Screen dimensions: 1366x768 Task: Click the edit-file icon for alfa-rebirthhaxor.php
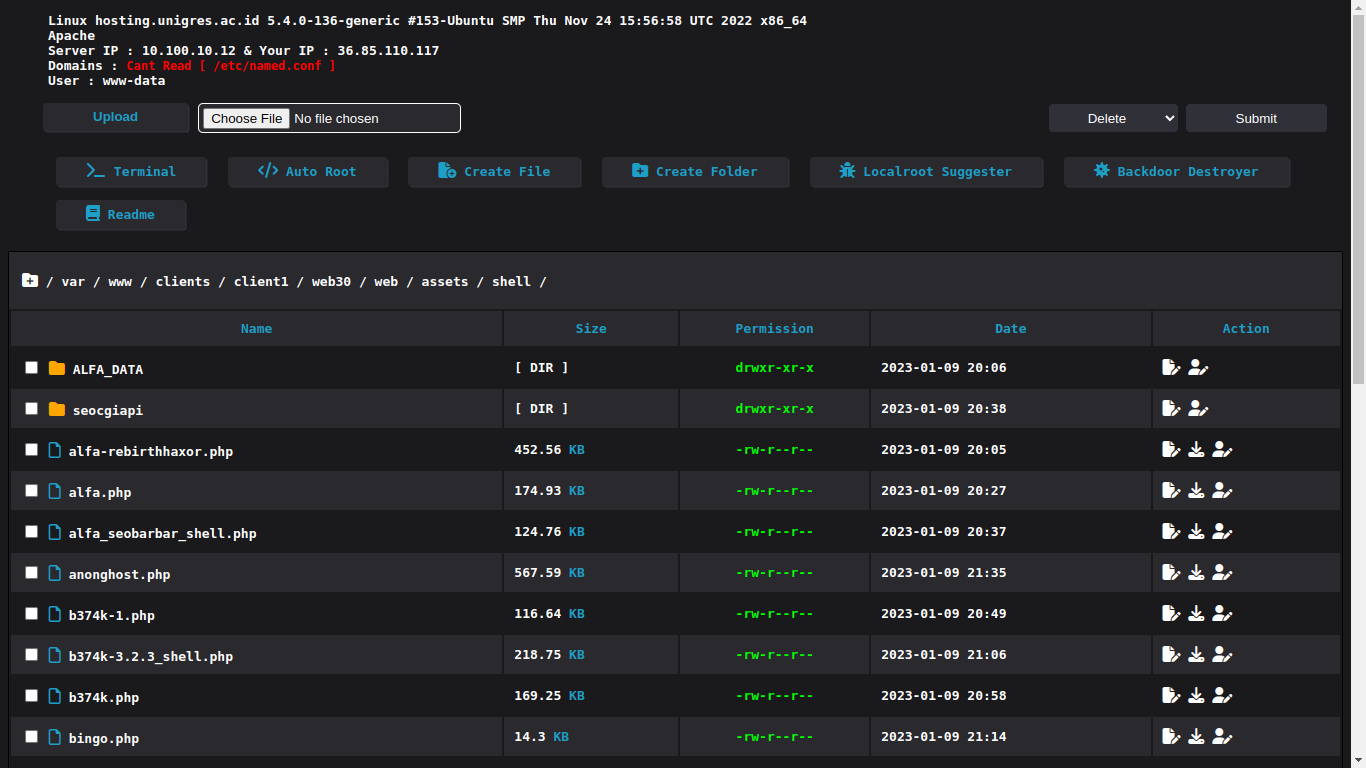tap(1171, 450)
